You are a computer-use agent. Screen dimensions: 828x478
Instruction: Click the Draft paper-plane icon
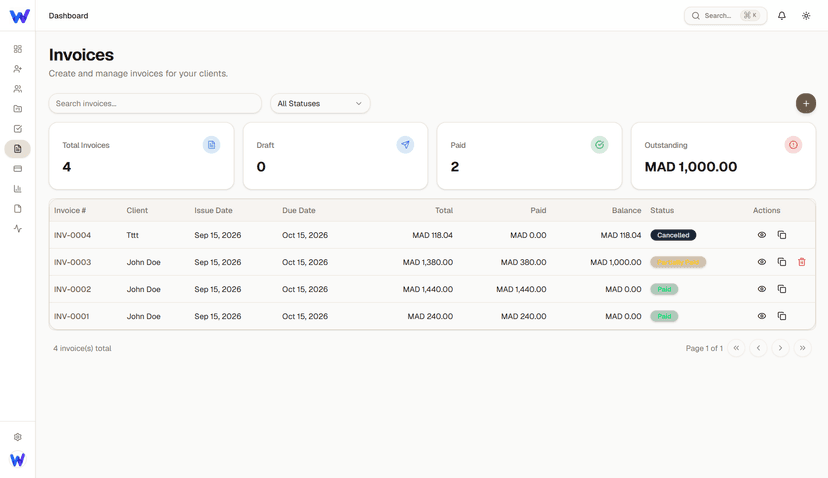405,145
